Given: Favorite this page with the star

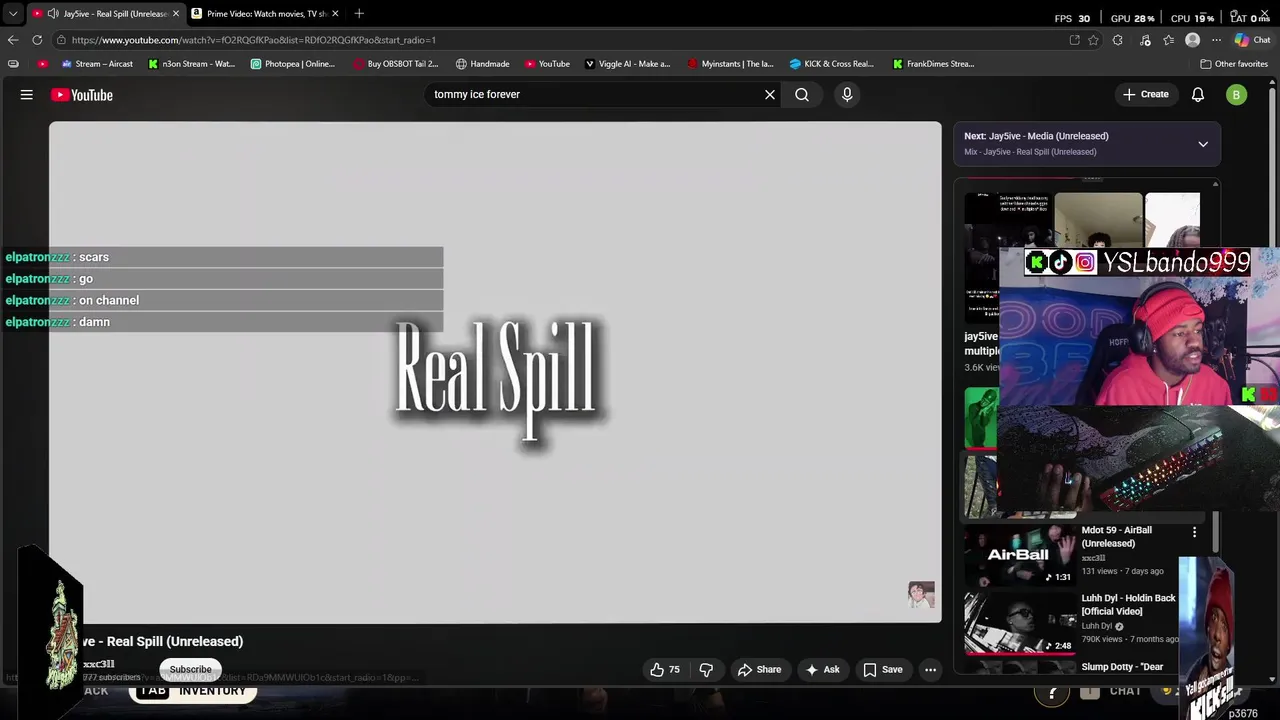Looking at the screenshot, I should [1093, 40].
